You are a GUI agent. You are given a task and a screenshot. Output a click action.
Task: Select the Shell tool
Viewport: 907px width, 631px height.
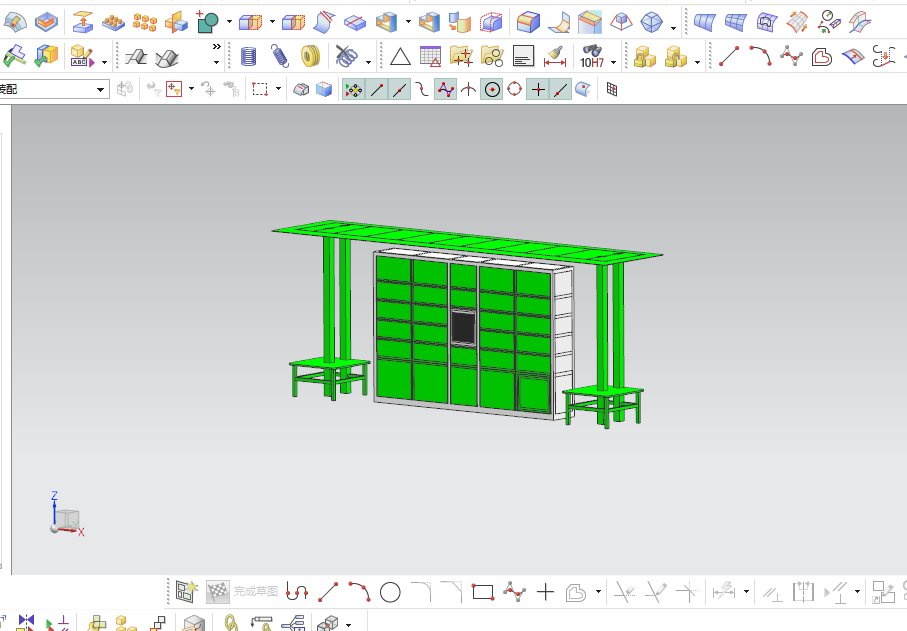pyautogui.click(x=386, y=22)
